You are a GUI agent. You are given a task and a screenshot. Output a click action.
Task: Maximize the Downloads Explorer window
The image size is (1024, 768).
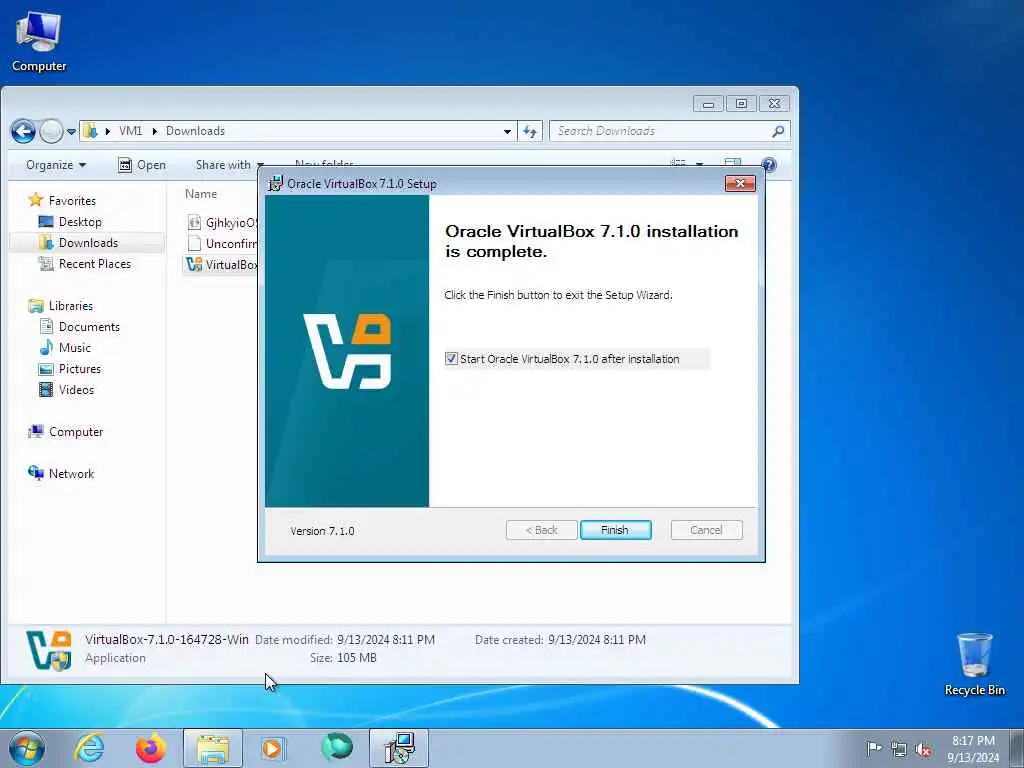pyautogui.click(x=741, y=104)
